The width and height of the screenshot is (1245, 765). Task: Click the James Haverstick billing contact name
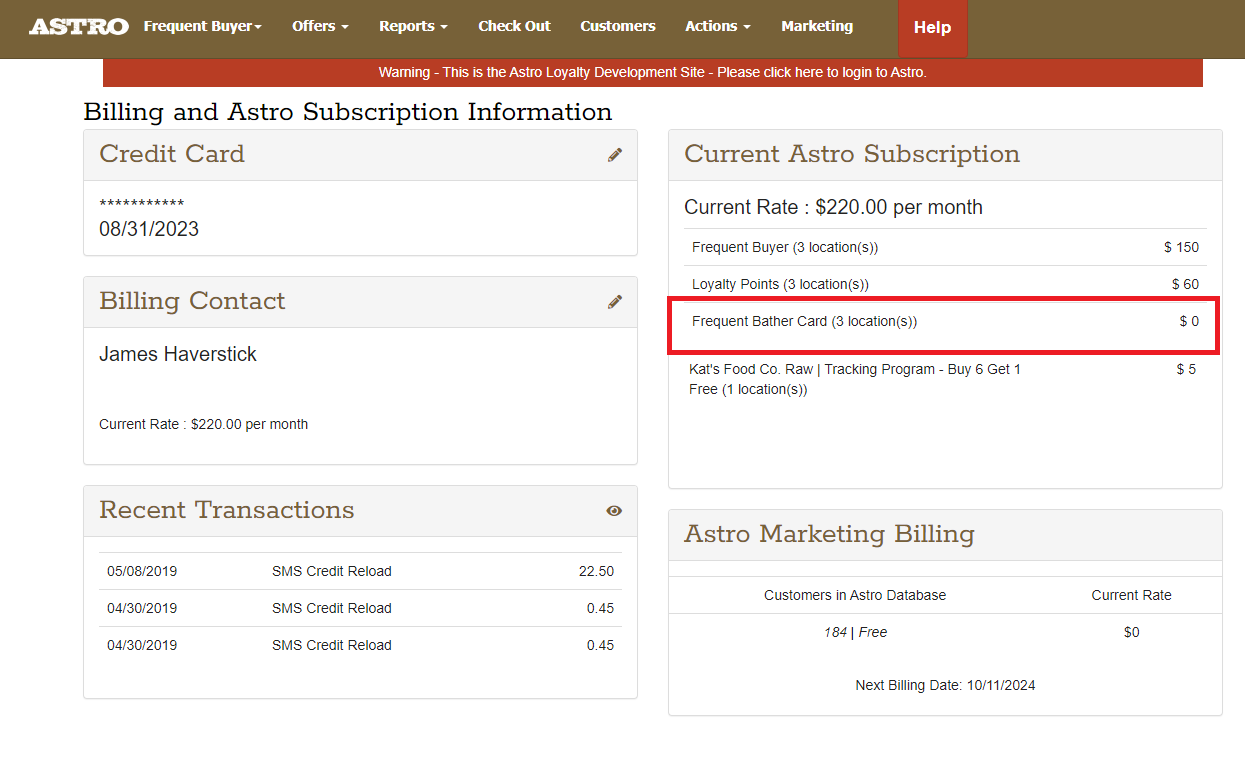click(x=178, y=354)
